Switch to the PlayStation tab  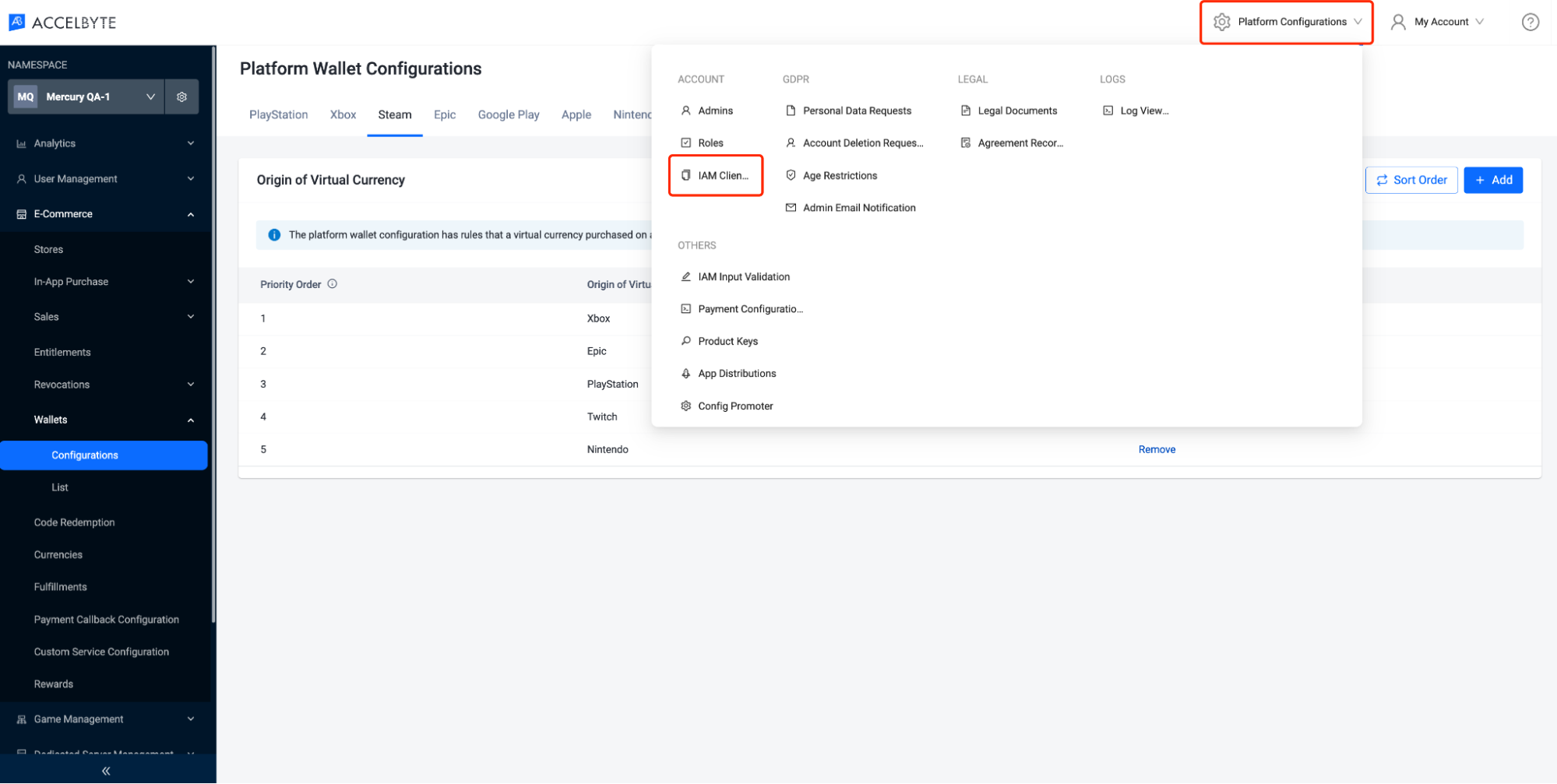coord(278,114)
